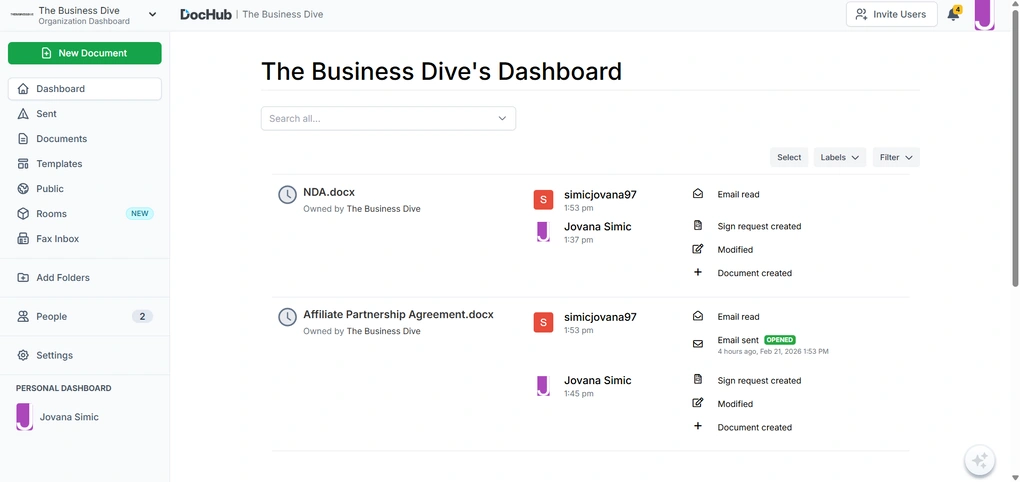Click the People count badge 2
The image size is (1020, 482).
click(142, 317)
